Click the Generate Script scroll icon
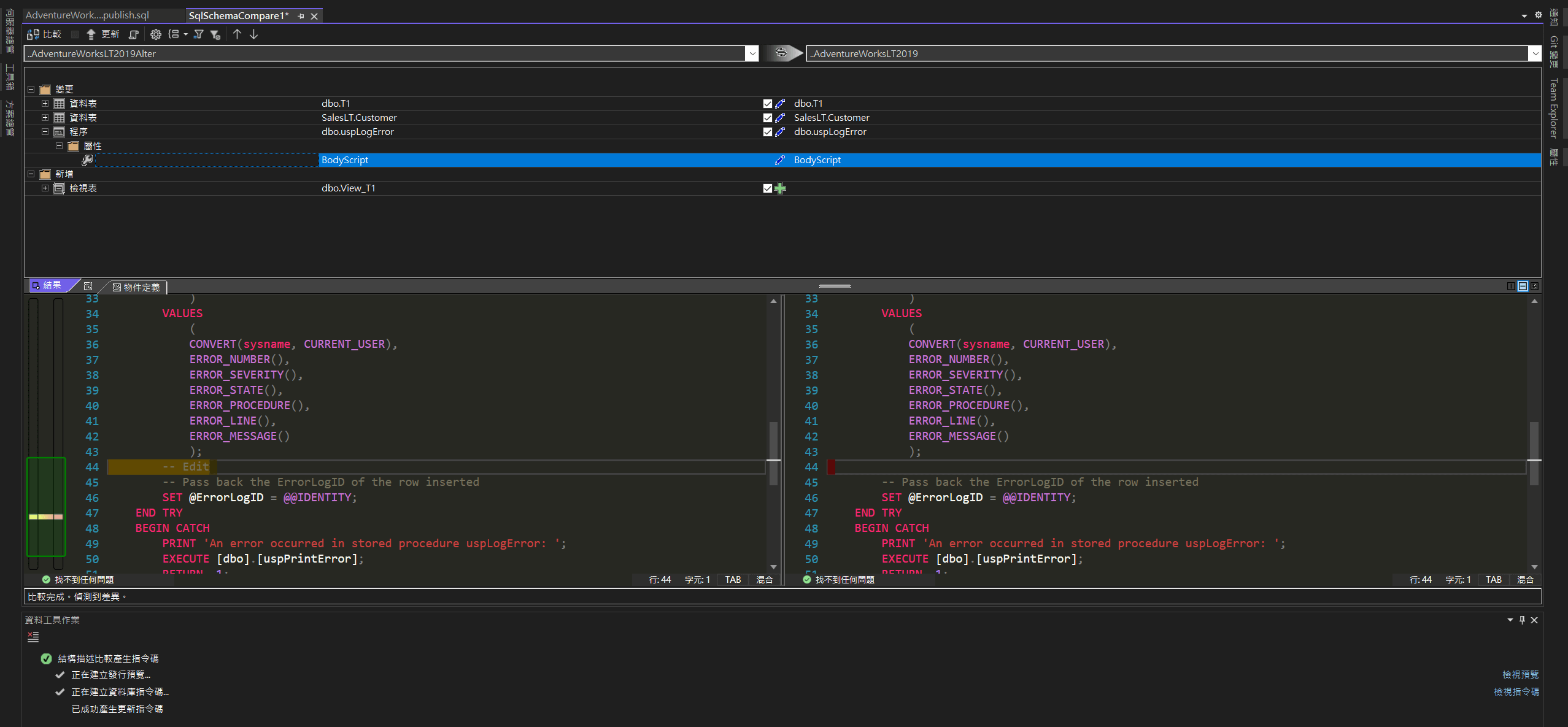This screenshot has width=1568, height=727. point(134,34)
